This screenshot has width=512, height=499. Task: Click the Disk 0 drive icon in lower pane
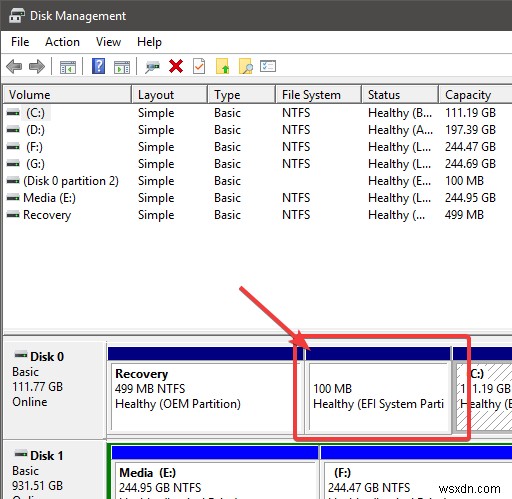21,356
